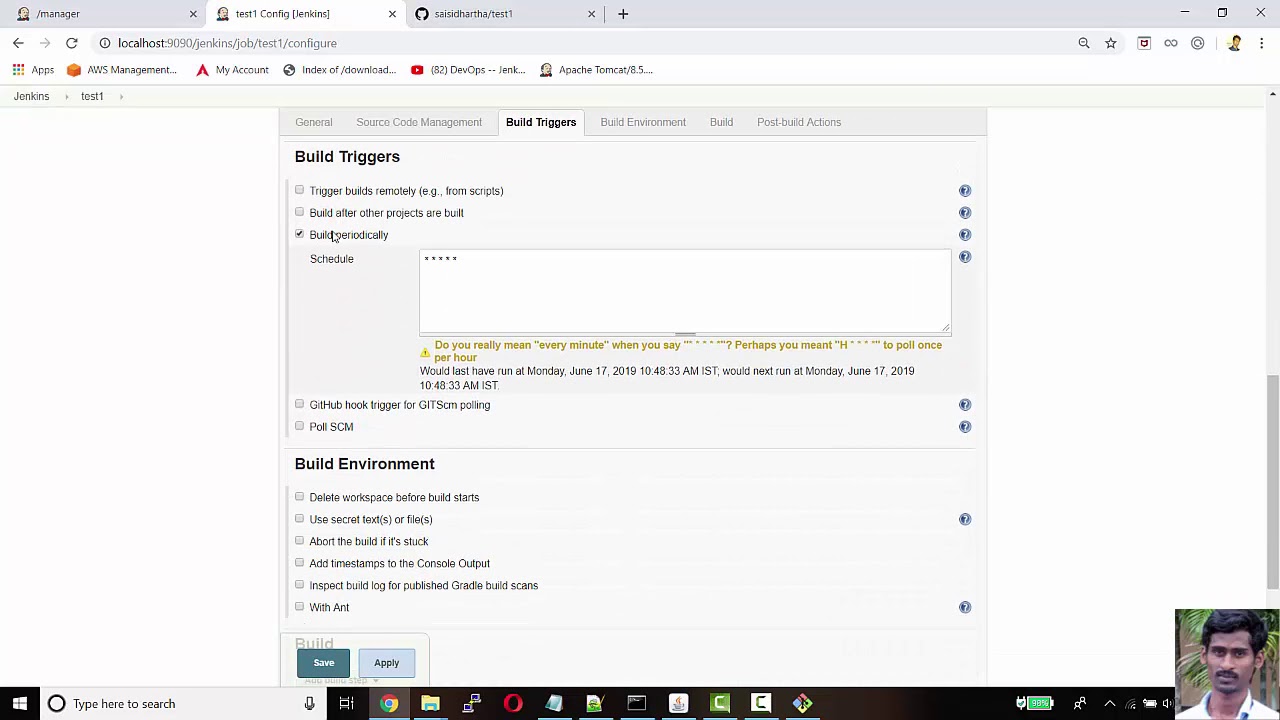Open Index of /download bookmark
The height and width of the screenshot is (720, 1280).
[x=339, y=70]
